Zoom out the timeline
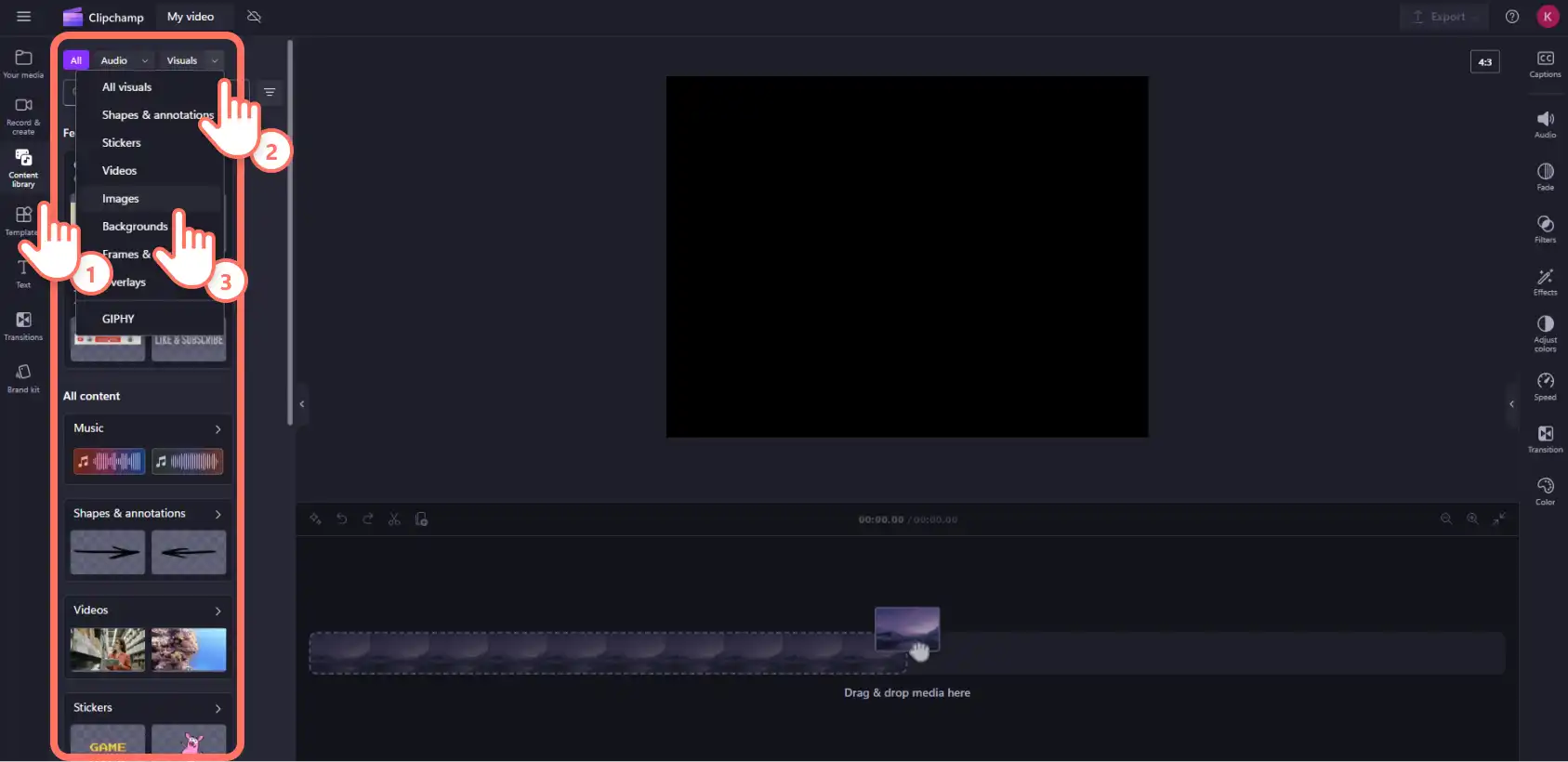1568x762 pixels. [x=1446, y=519]
